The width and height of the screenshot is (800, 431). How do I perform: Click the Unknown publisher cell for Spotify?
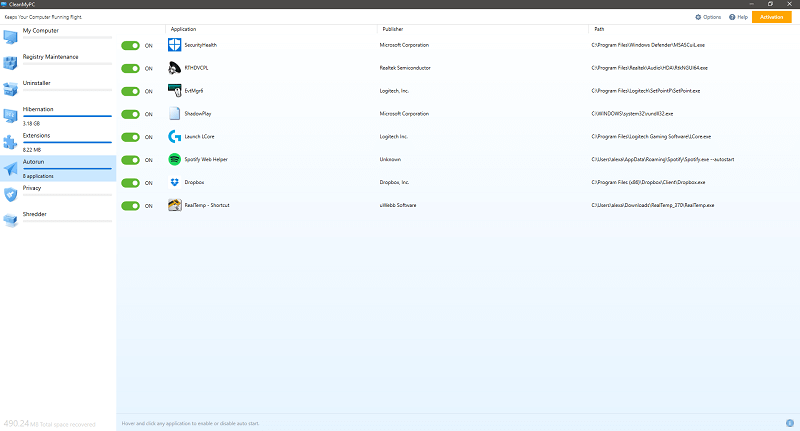click(x=390, y=159)
